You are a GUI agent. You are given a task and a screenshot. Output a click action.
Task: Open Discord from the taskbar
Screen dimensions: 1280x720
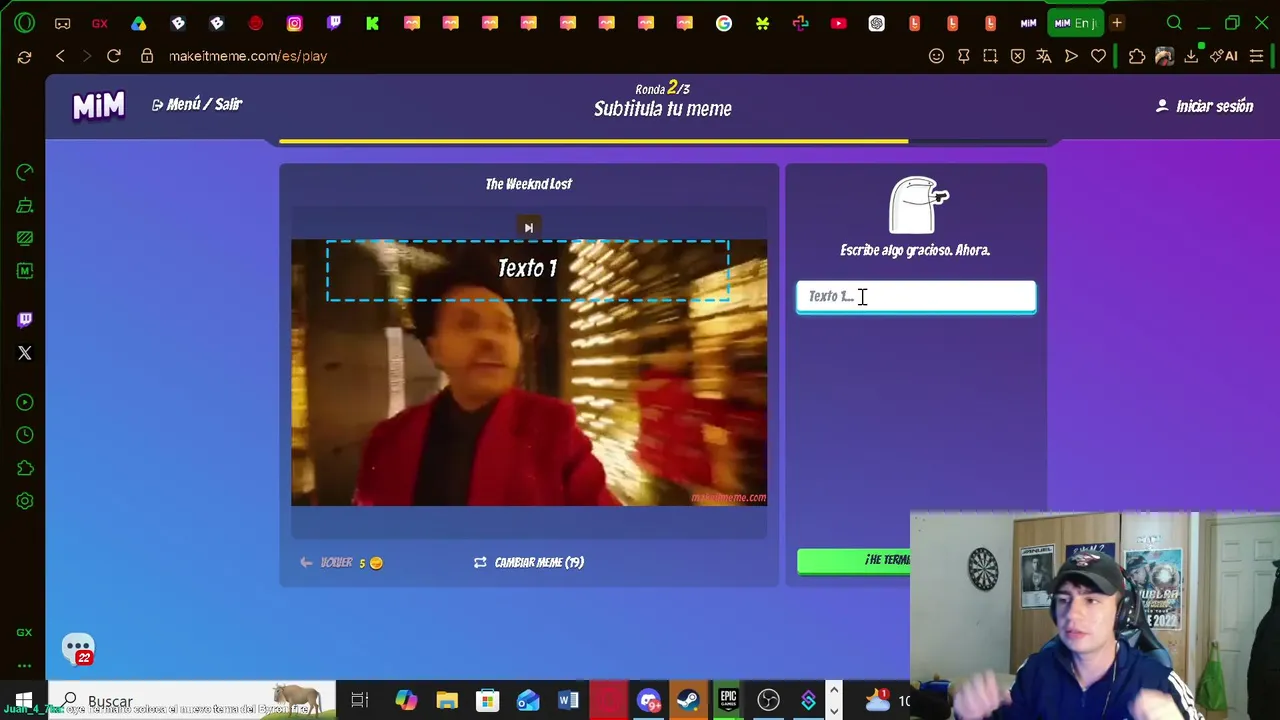(x=648, y=701)
